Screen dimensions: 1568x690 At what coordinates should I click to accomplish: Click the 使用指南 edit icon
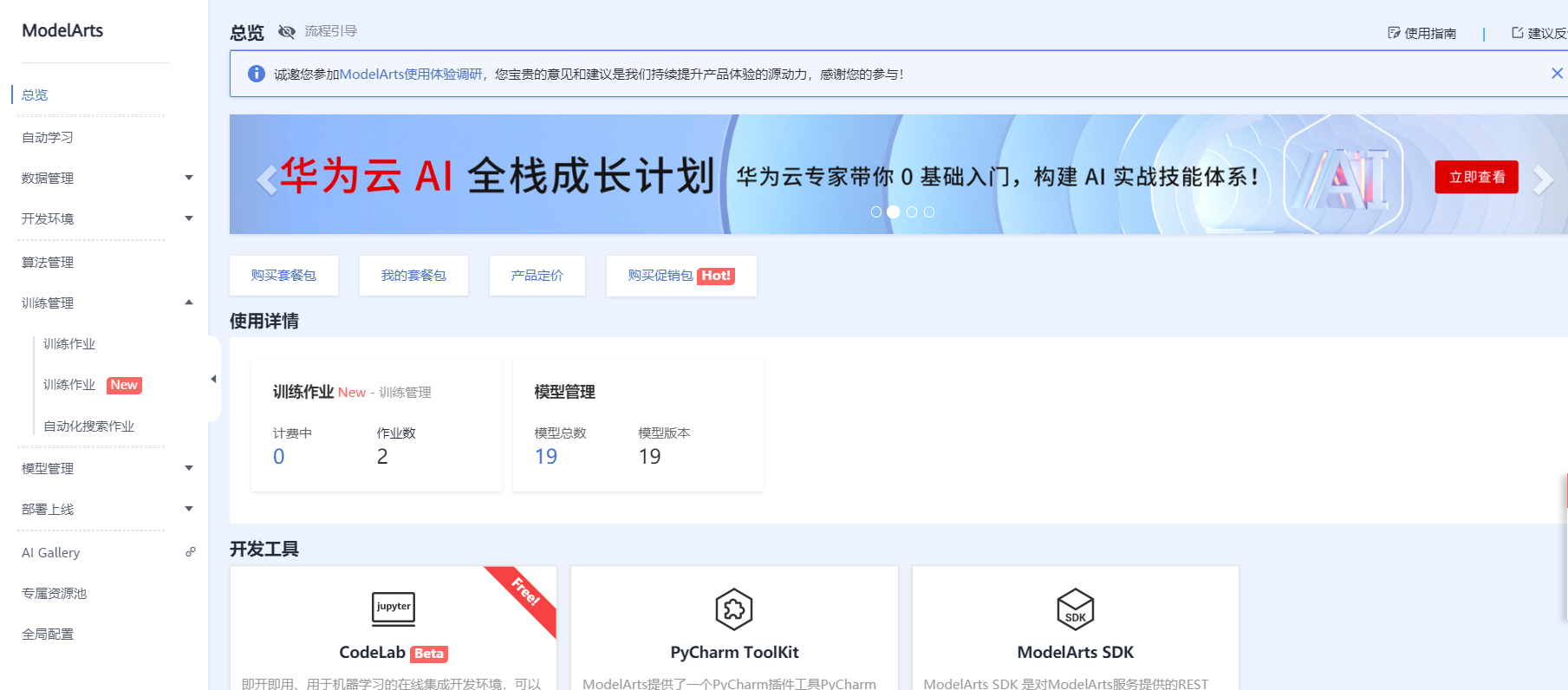click(1394, 33)
